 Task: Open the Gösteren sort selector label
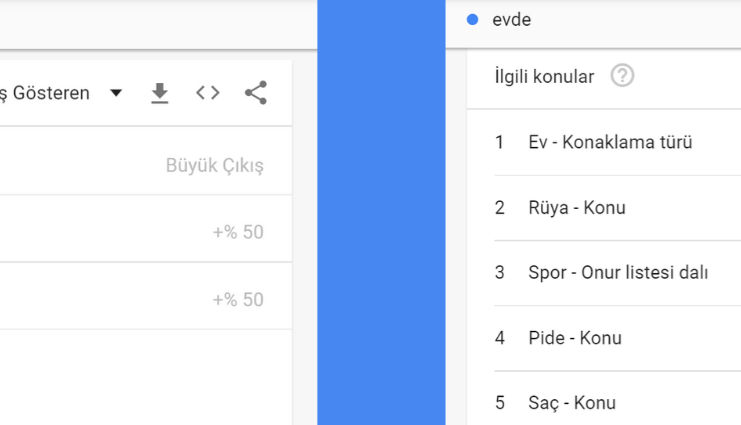45,93
